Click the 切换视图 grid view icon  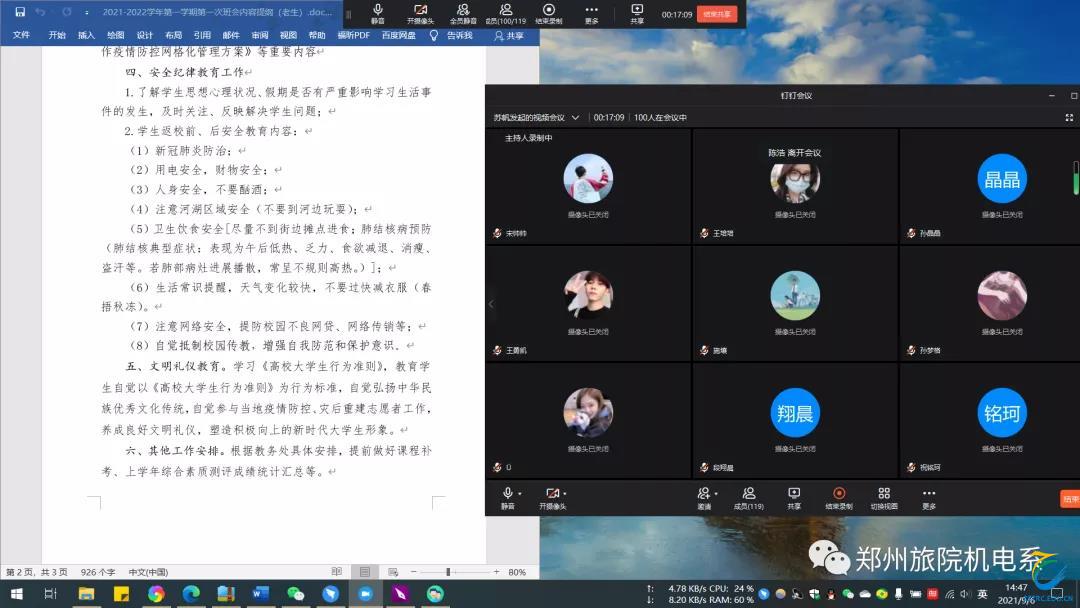(884, 497)
